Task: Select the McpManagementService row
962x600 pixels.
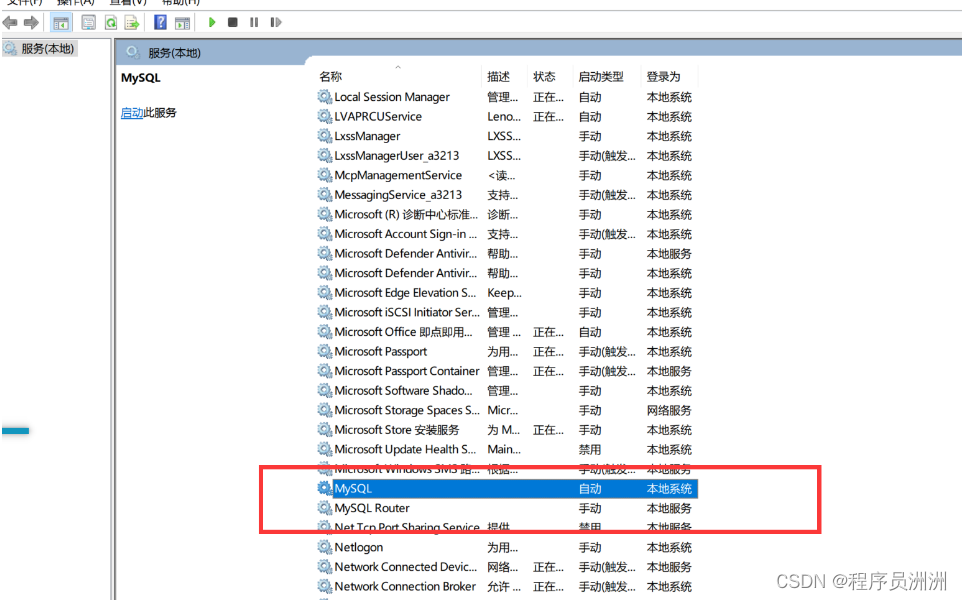Action: (x=398, y=175)
